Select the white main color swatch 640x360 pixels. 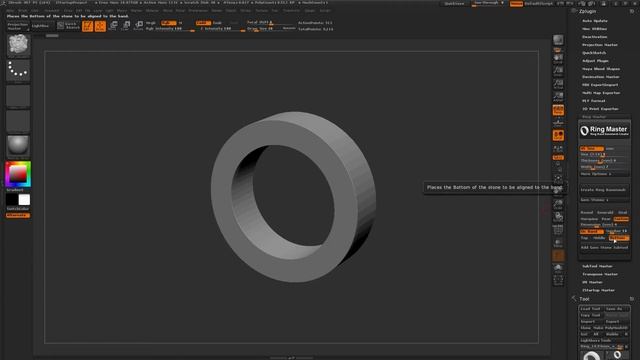point(24,200)
